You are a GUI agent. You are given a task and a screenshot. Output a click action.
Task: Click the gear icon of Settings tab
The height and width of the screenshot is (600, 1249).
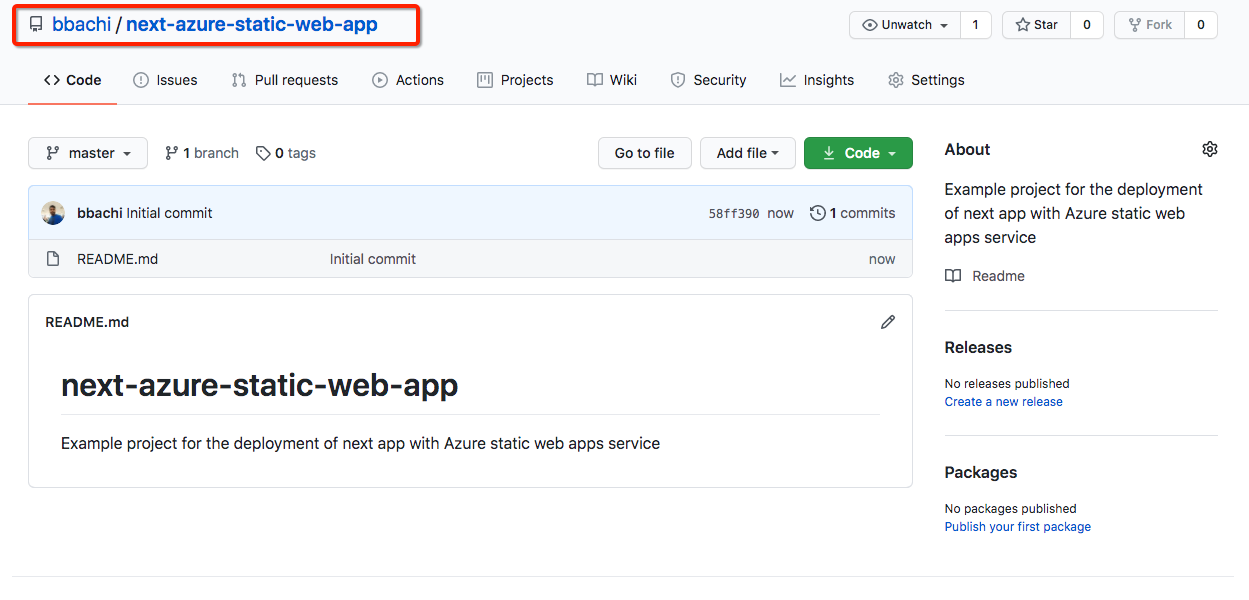[896, 80]
